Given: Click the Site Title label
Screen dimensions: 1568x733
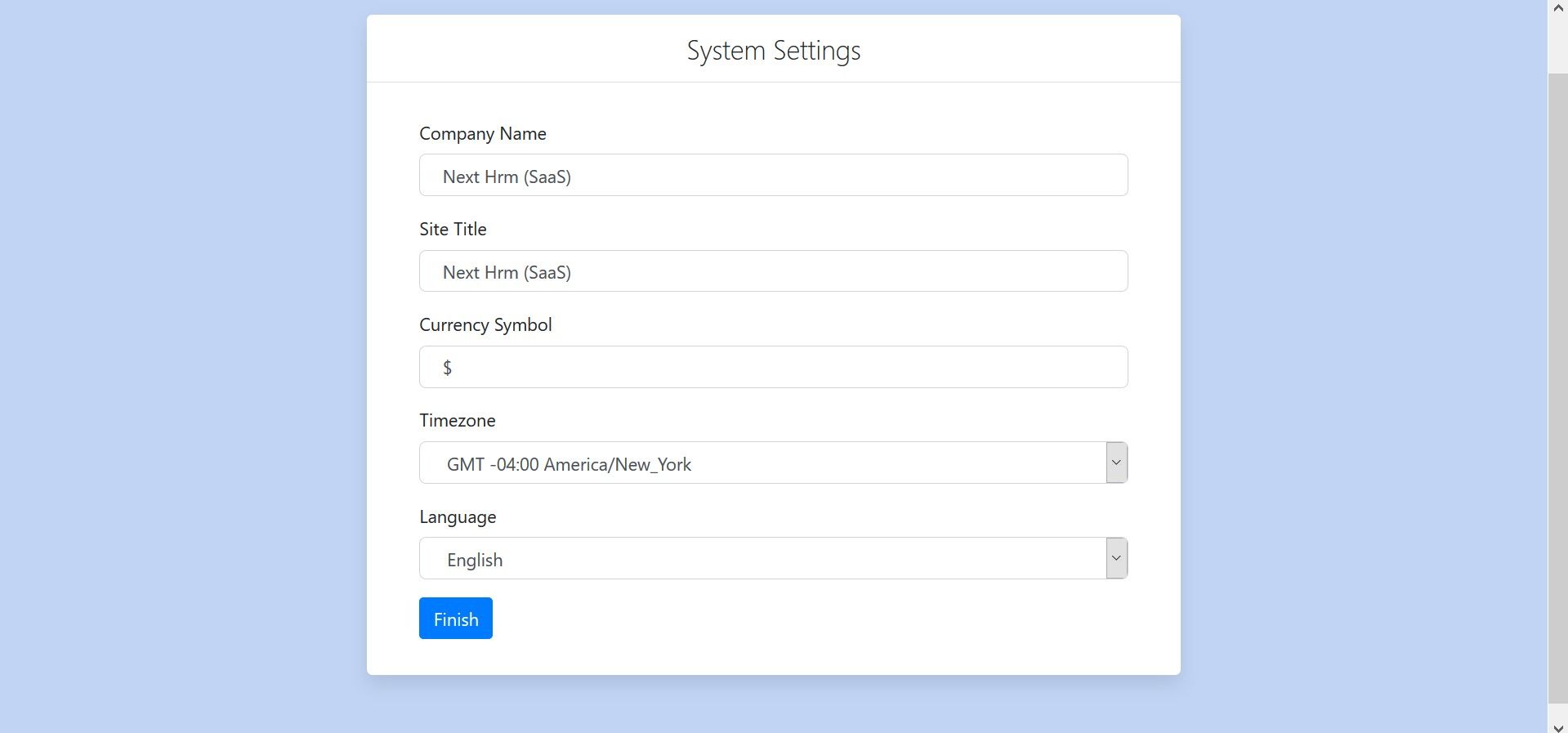Looking at the screenshot, I should pos(453,230).
